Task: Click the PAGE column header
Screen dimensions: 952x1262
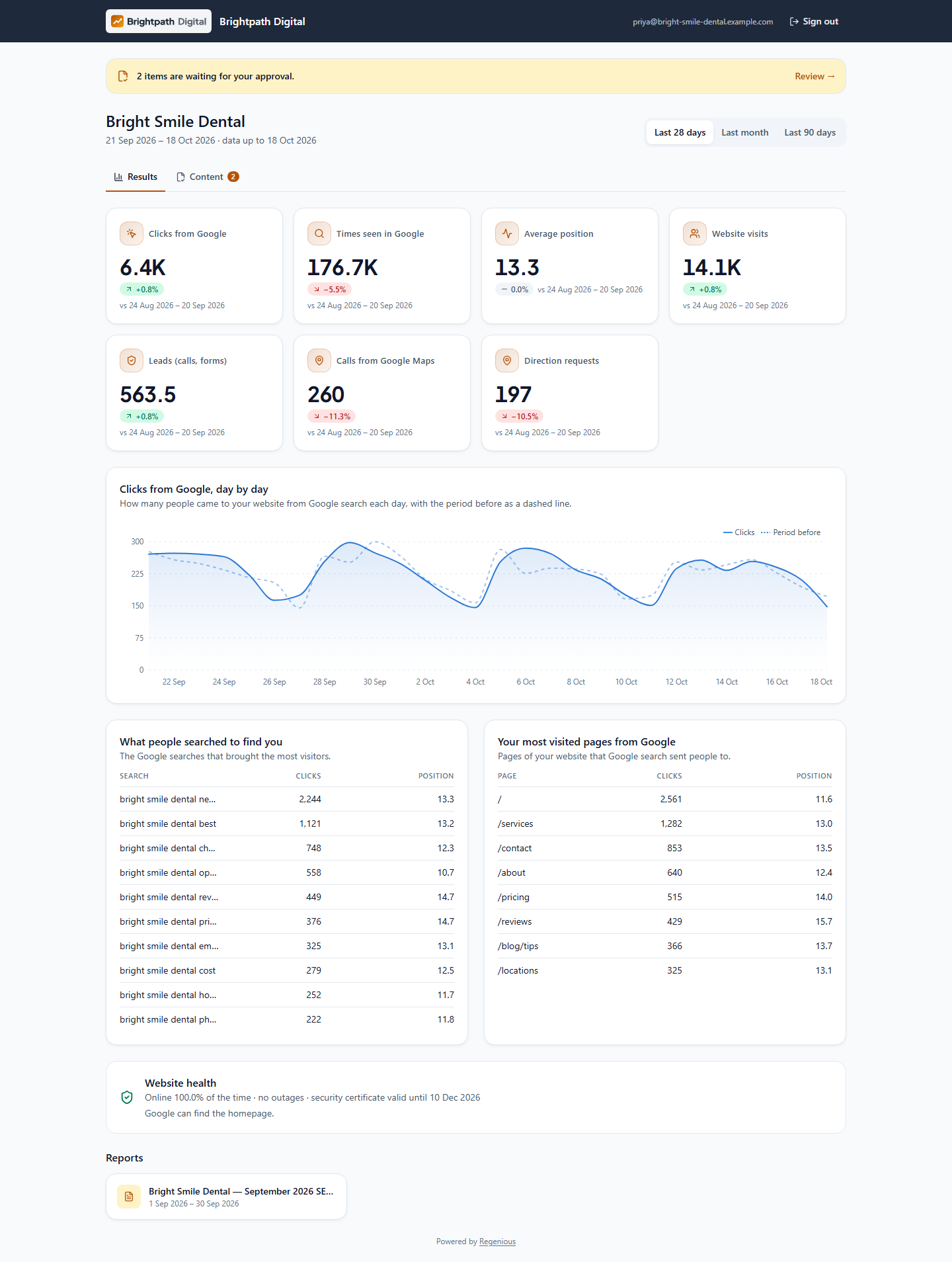Action: 507,776
